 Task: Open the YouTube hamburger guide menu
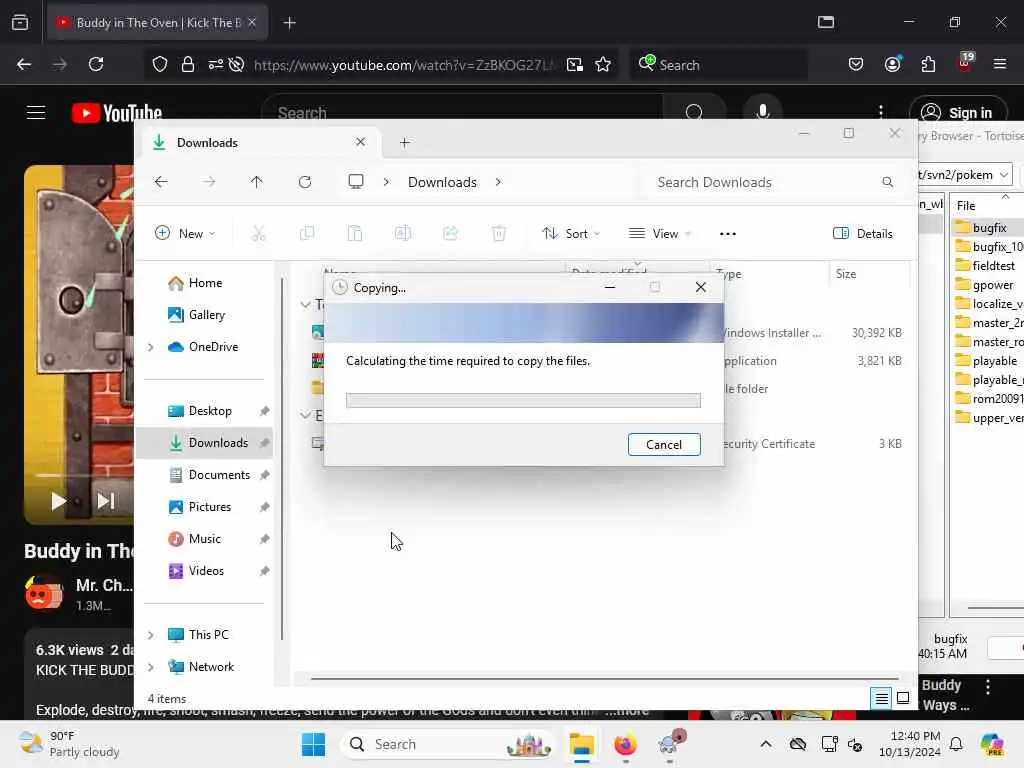tap(36, 113)
